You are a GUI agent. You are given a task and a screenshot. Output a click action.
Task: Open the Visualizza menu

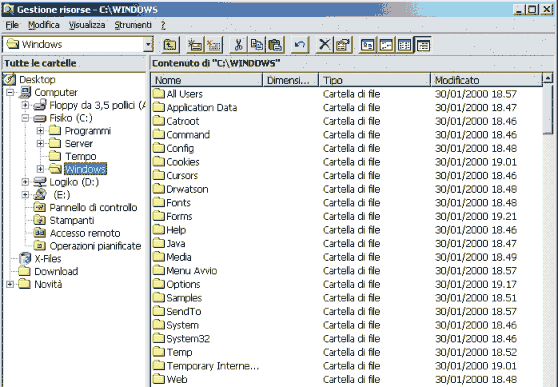point(87,25)
